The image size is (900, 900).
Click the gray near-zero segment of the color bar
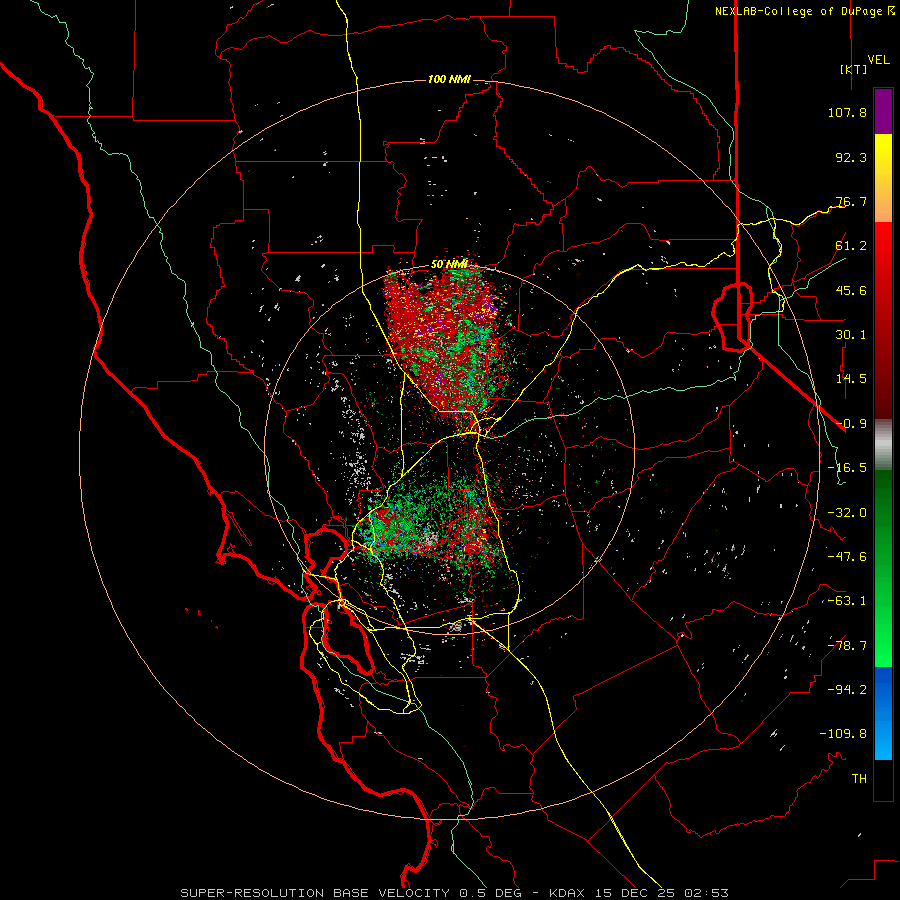(x=883, y=445)
